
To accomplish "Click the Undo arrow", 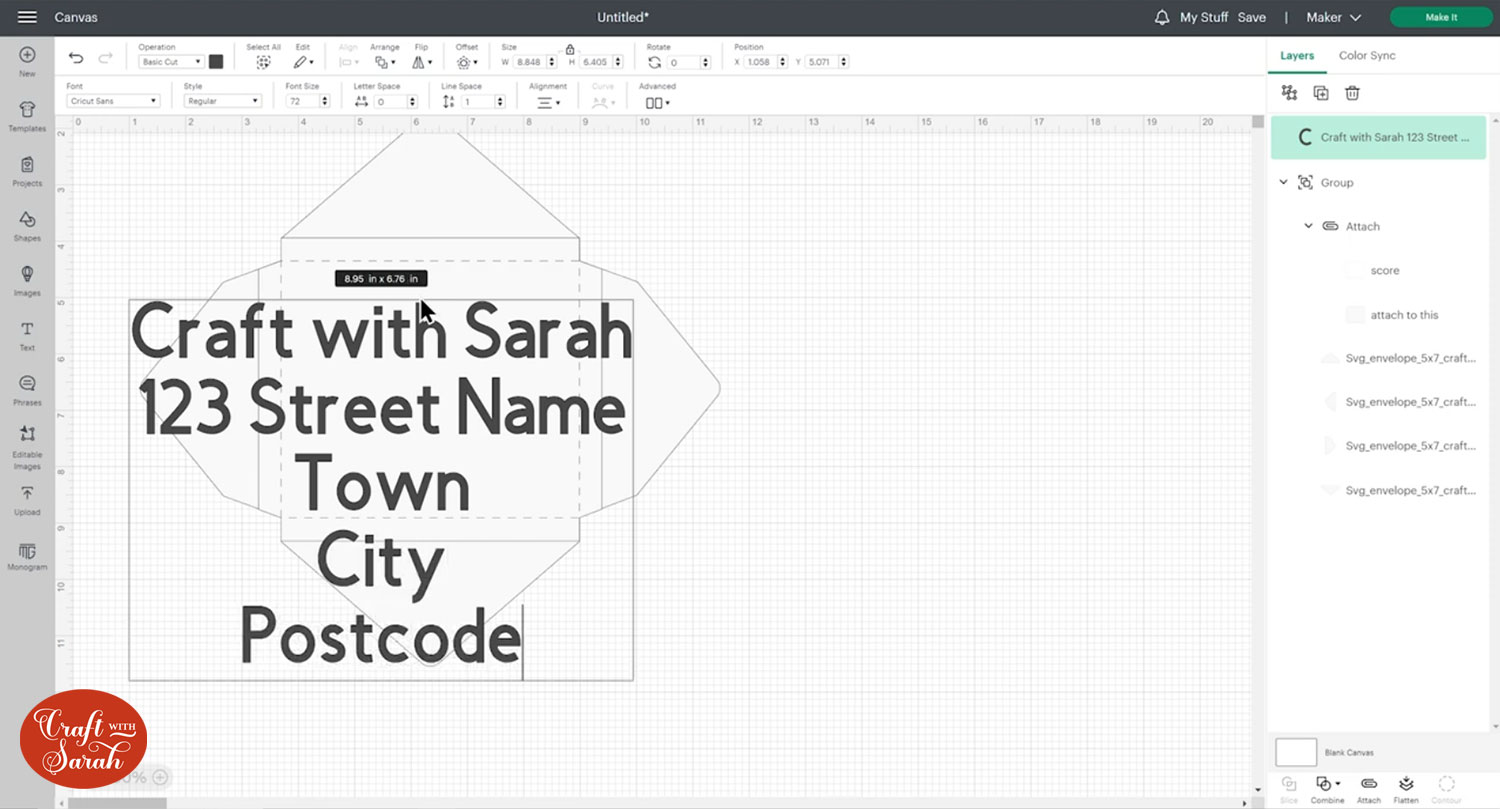I will (76, 59).
